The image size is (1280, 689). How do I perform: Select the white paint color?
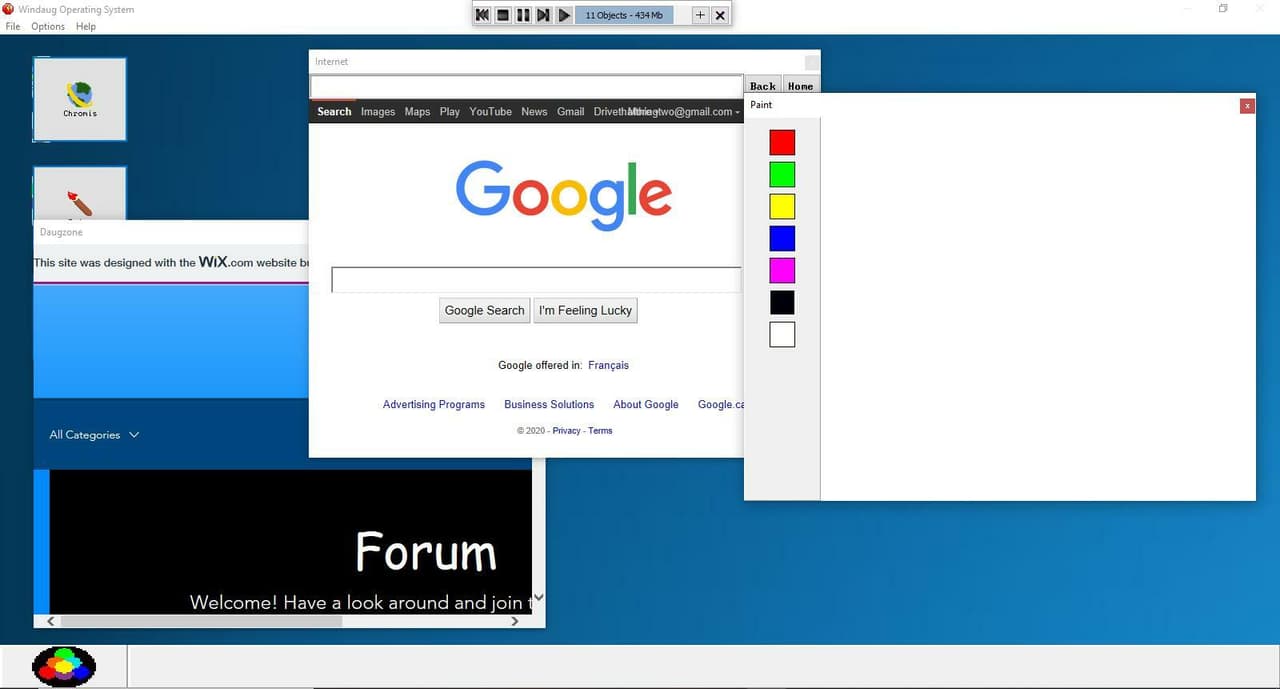tap(782, 334)
